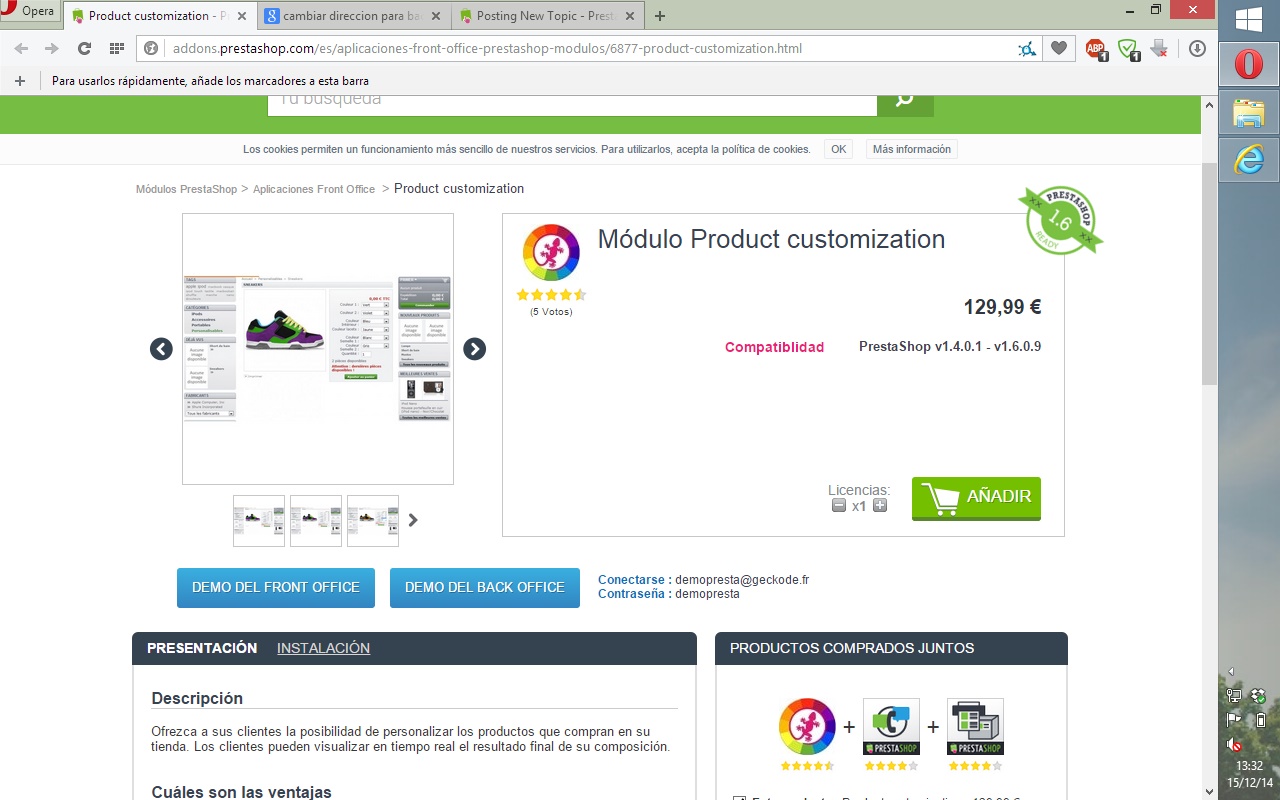Click the address bar URL field
Screen dimensions: 1280x800
pos(588,48)
